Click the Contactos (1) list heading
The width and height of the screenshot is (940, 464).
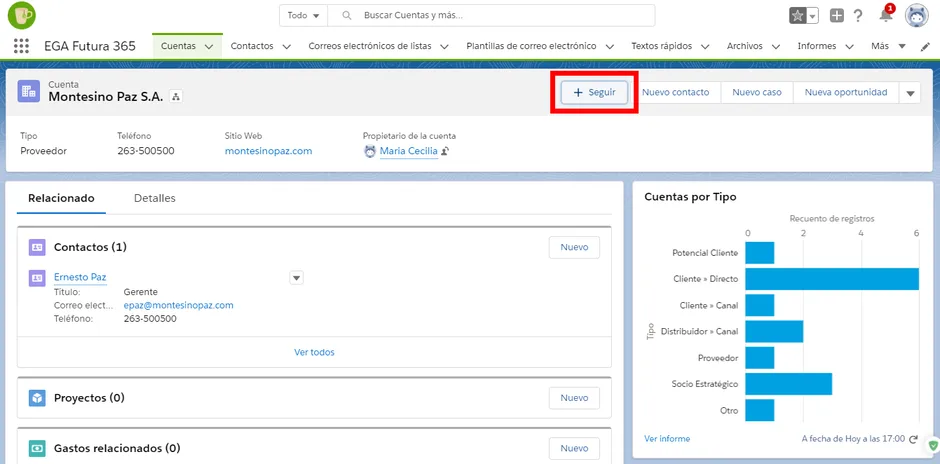coord(91,247)
